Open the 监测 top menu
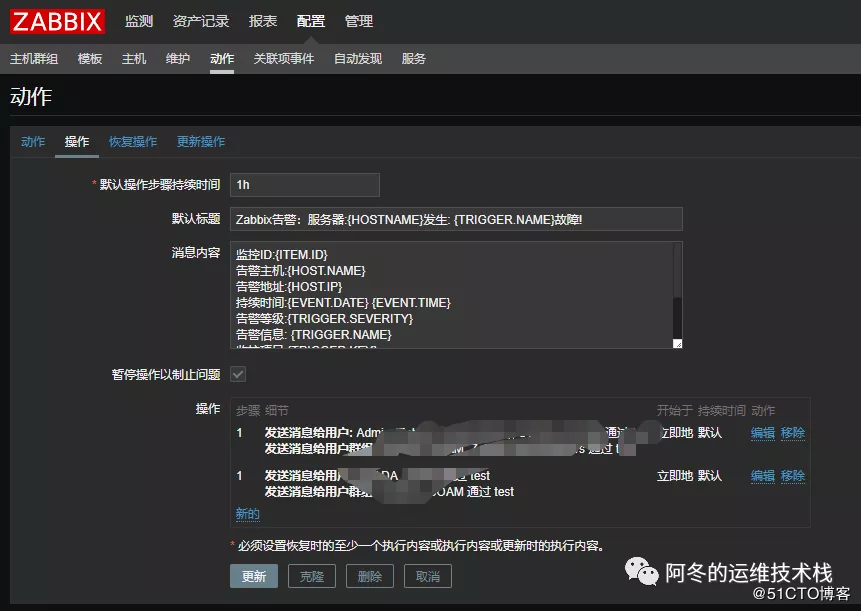The width and height of the screenshot is (861, 611). pos(138,21)
